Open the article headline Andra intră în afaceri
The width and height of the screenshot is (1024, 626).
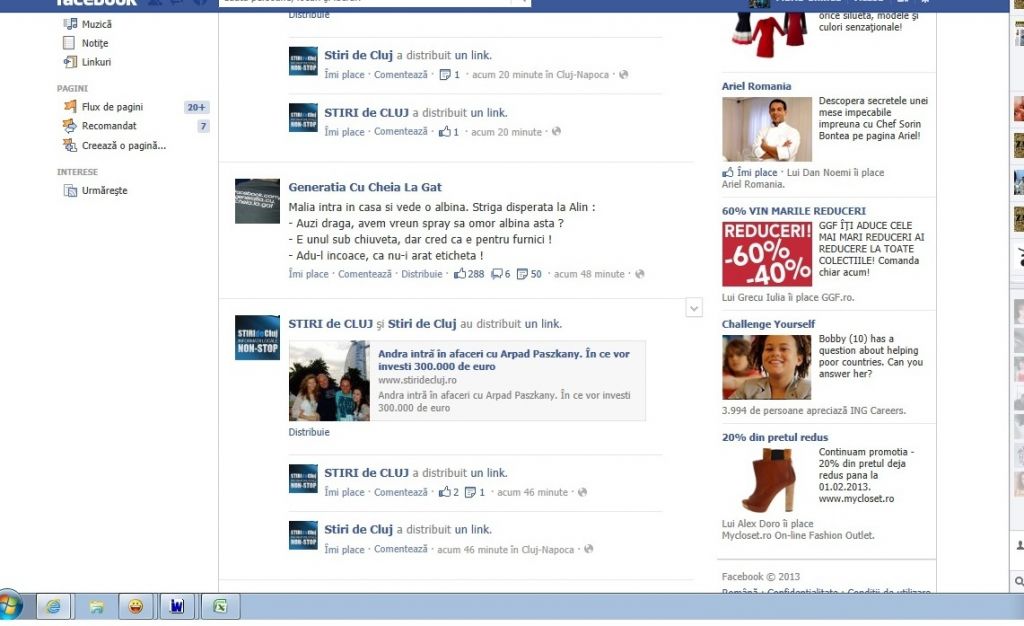504,360
